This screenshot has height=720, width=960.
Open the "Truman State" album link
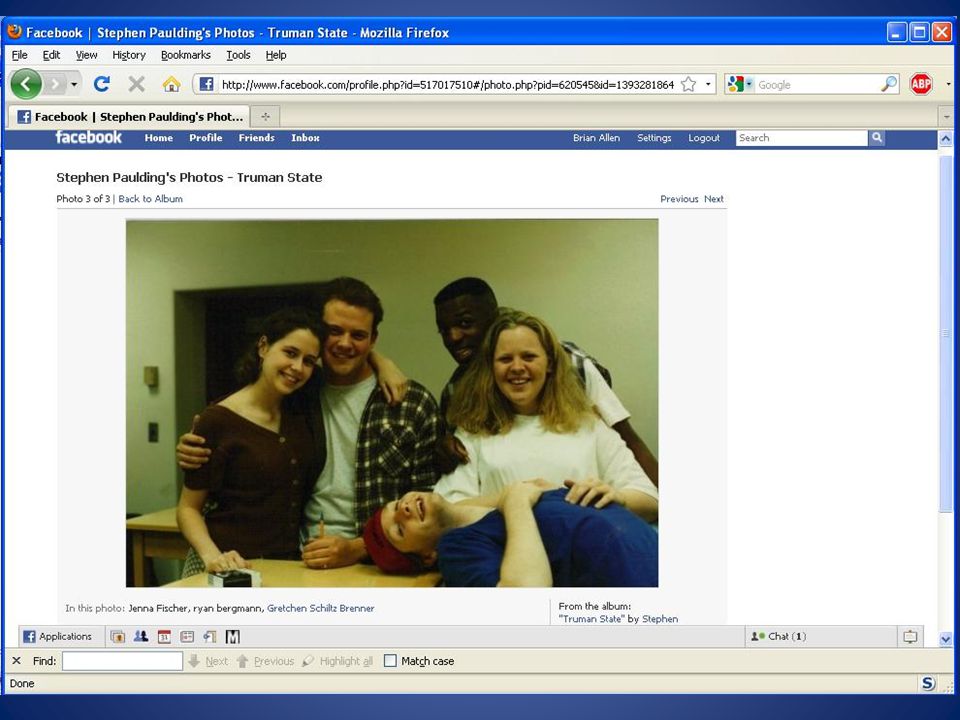(591, 619)
